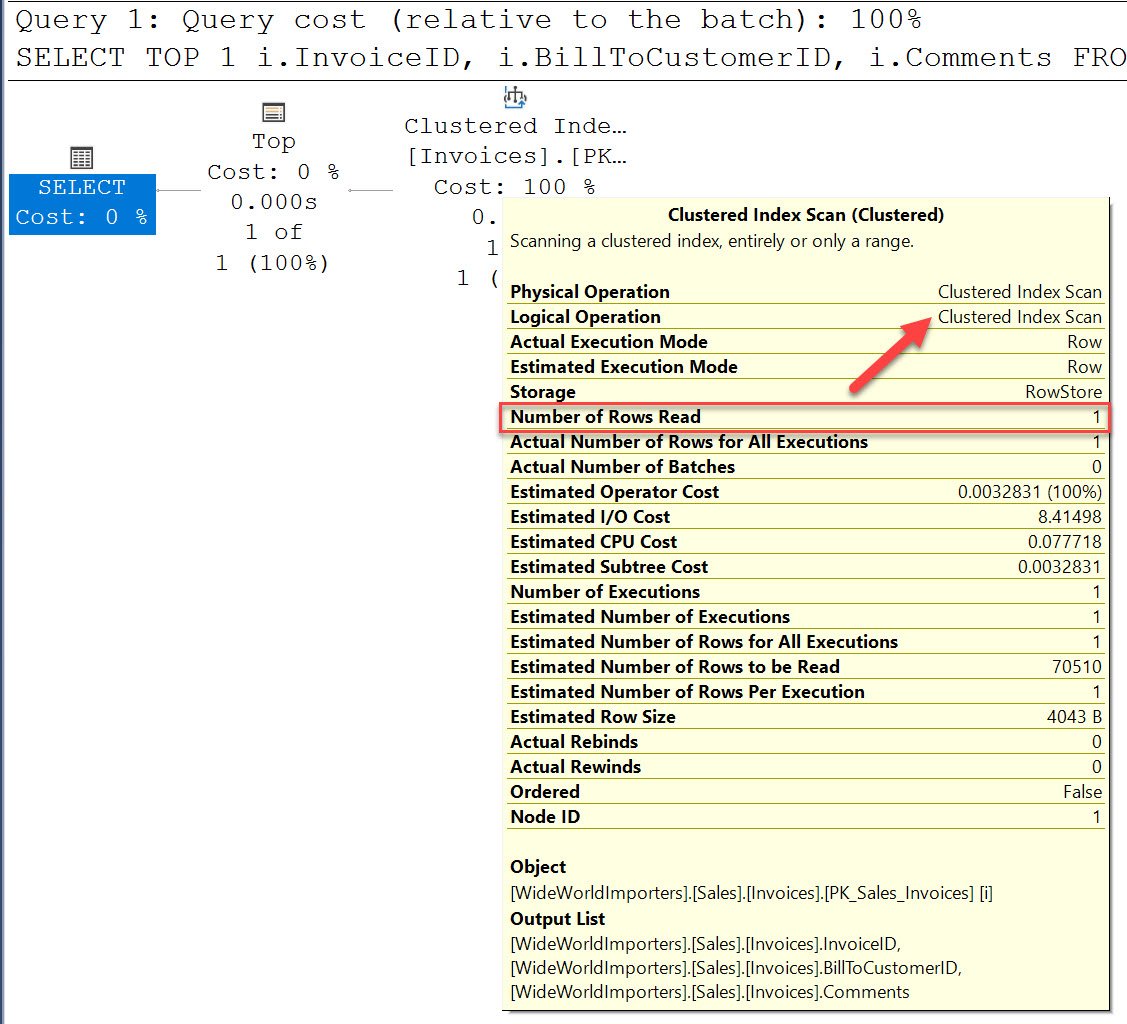Click the "0.000s" timing label under Top
This screenshot has width=1127, height=1024.
(272, 202)
